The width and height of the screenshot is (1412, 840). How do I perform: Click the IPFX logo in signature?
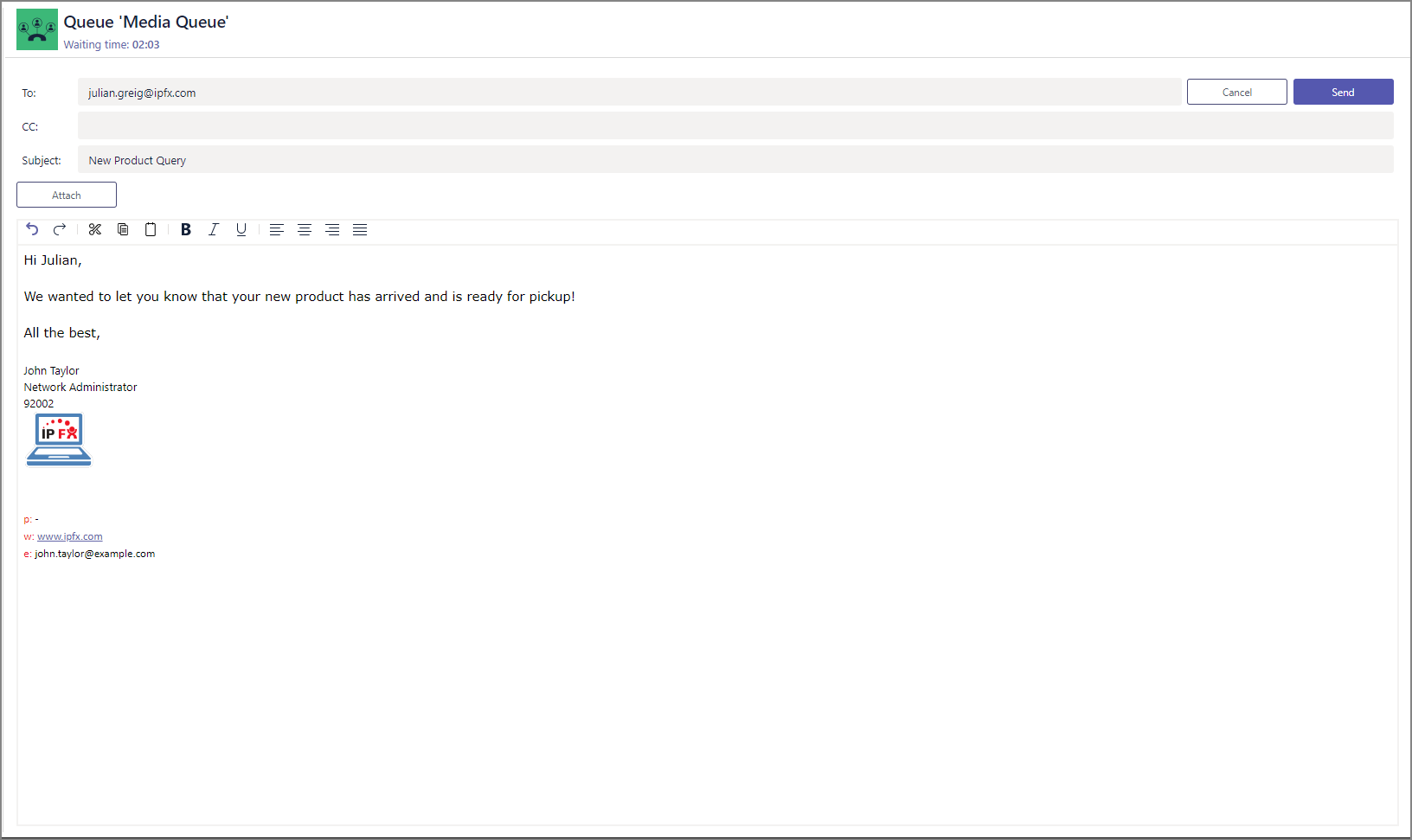click(x=59, y=439)
